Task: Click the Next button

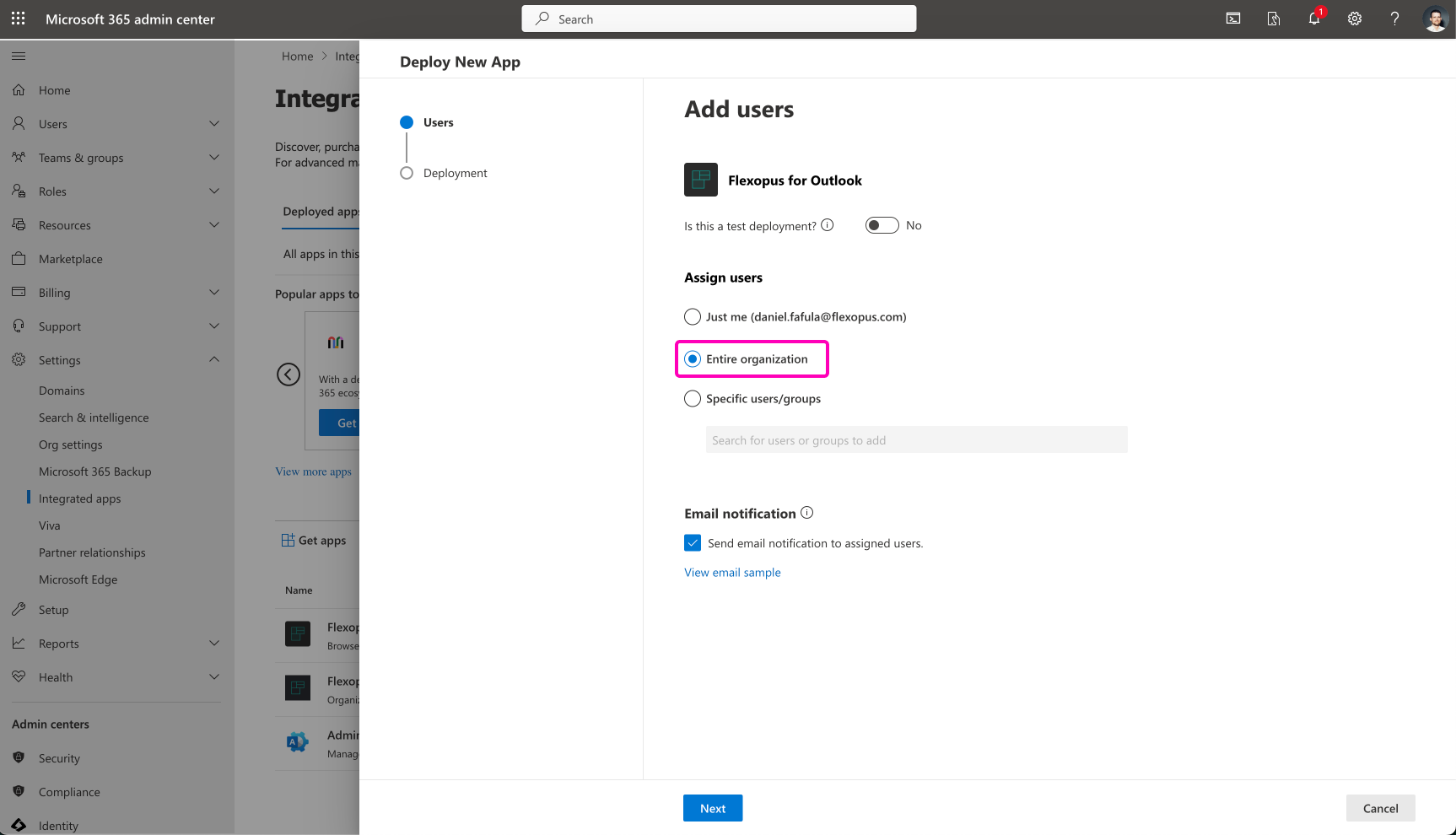Action: click(x=713, y=808)
